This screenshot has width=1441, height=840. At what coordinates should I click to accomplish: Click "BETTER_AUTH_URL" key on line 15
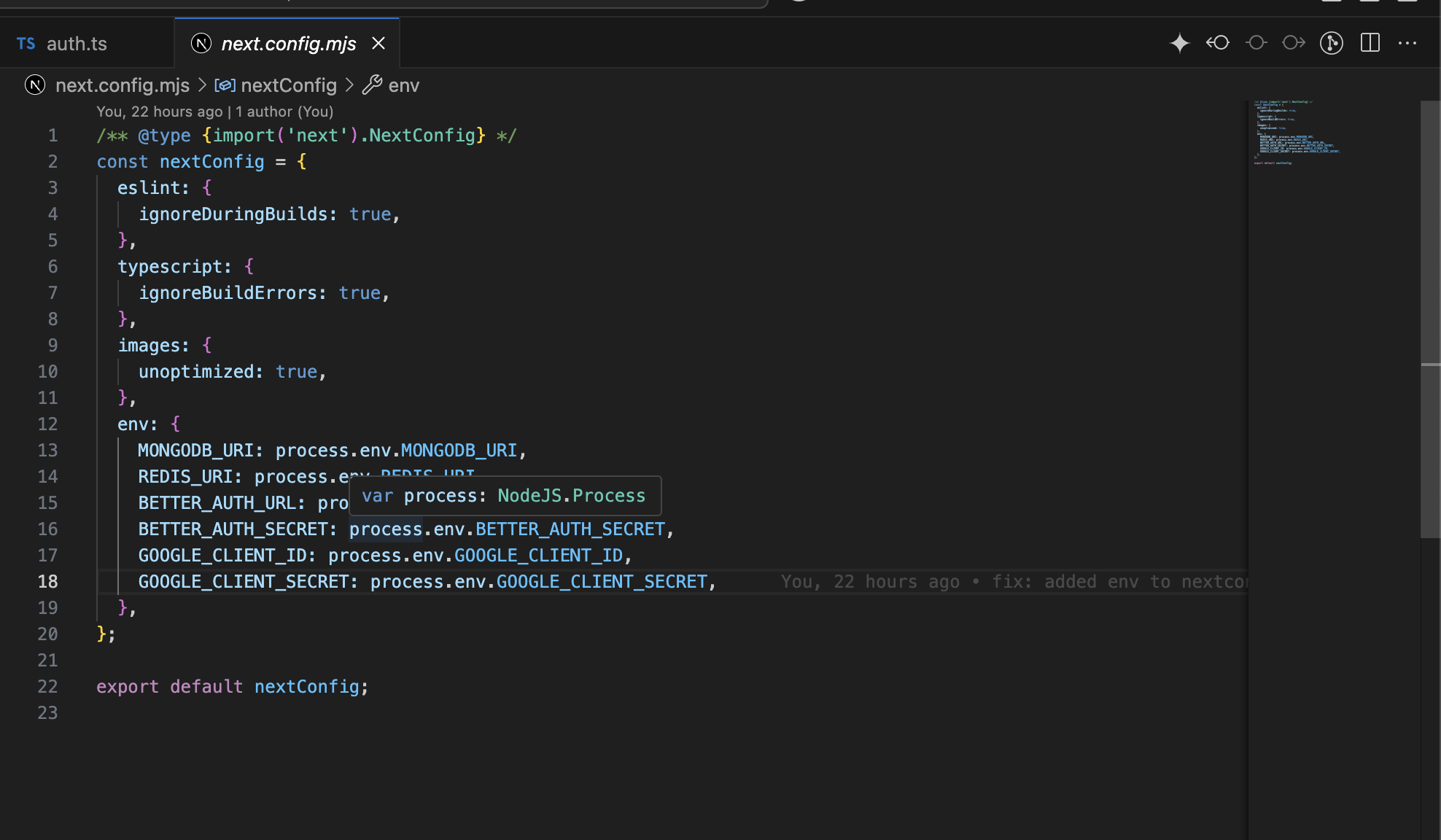click(217, 503)
